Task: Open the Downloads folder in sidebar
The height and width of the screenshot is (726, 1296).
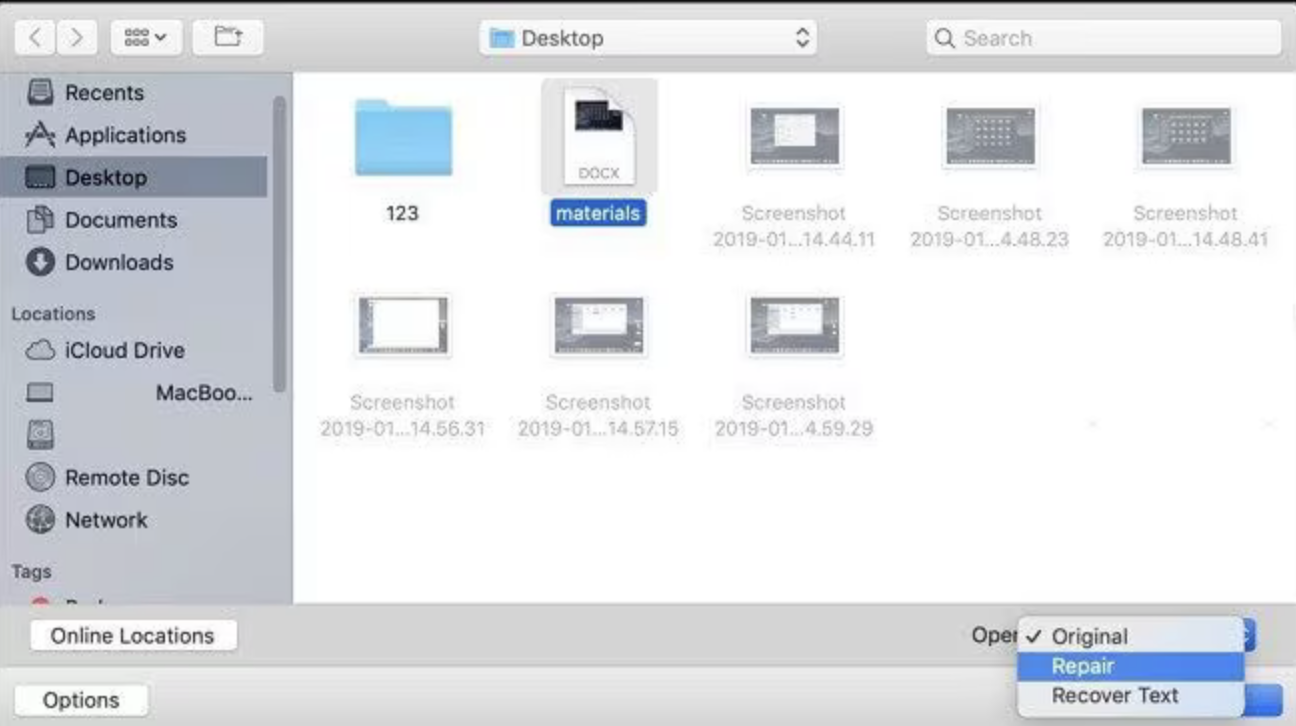Action: (x=116, y=261)
